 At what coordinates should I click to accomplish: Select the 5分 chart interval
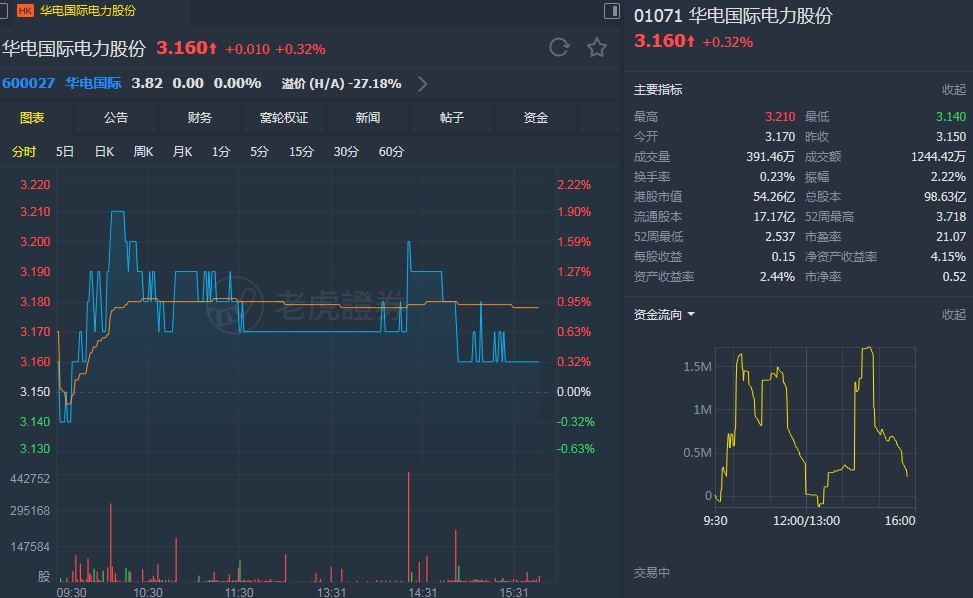tap(259, 152)
